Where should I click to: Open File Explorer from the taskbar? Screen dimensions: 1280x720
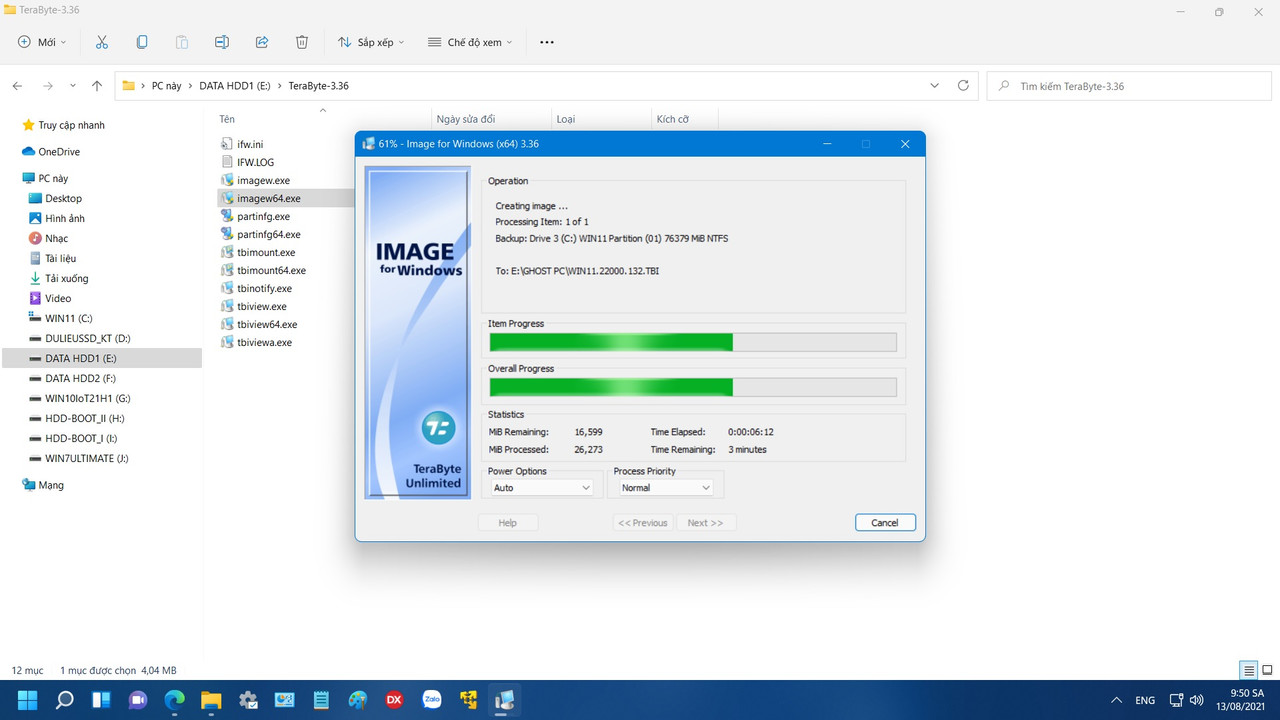(211, 700)
